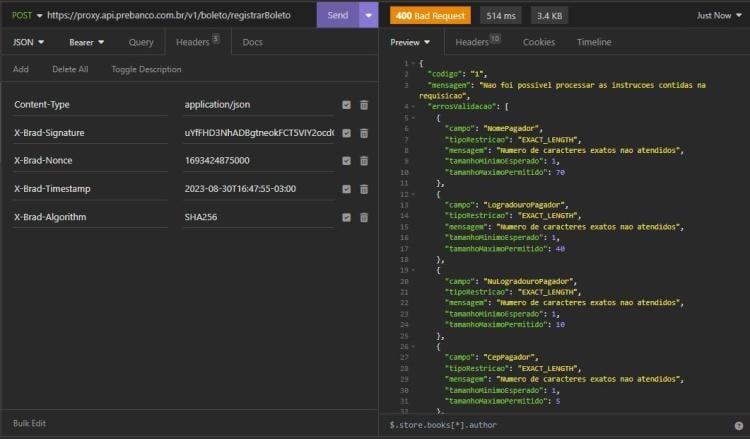Delete all headers
750x439 pixels.
(x=70, y=69)
